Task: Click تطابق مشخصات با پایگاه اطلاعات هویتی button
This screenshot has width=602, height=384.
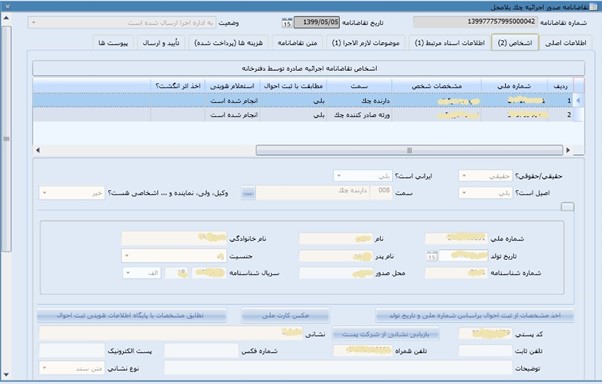Action: (x=132, y=316)
